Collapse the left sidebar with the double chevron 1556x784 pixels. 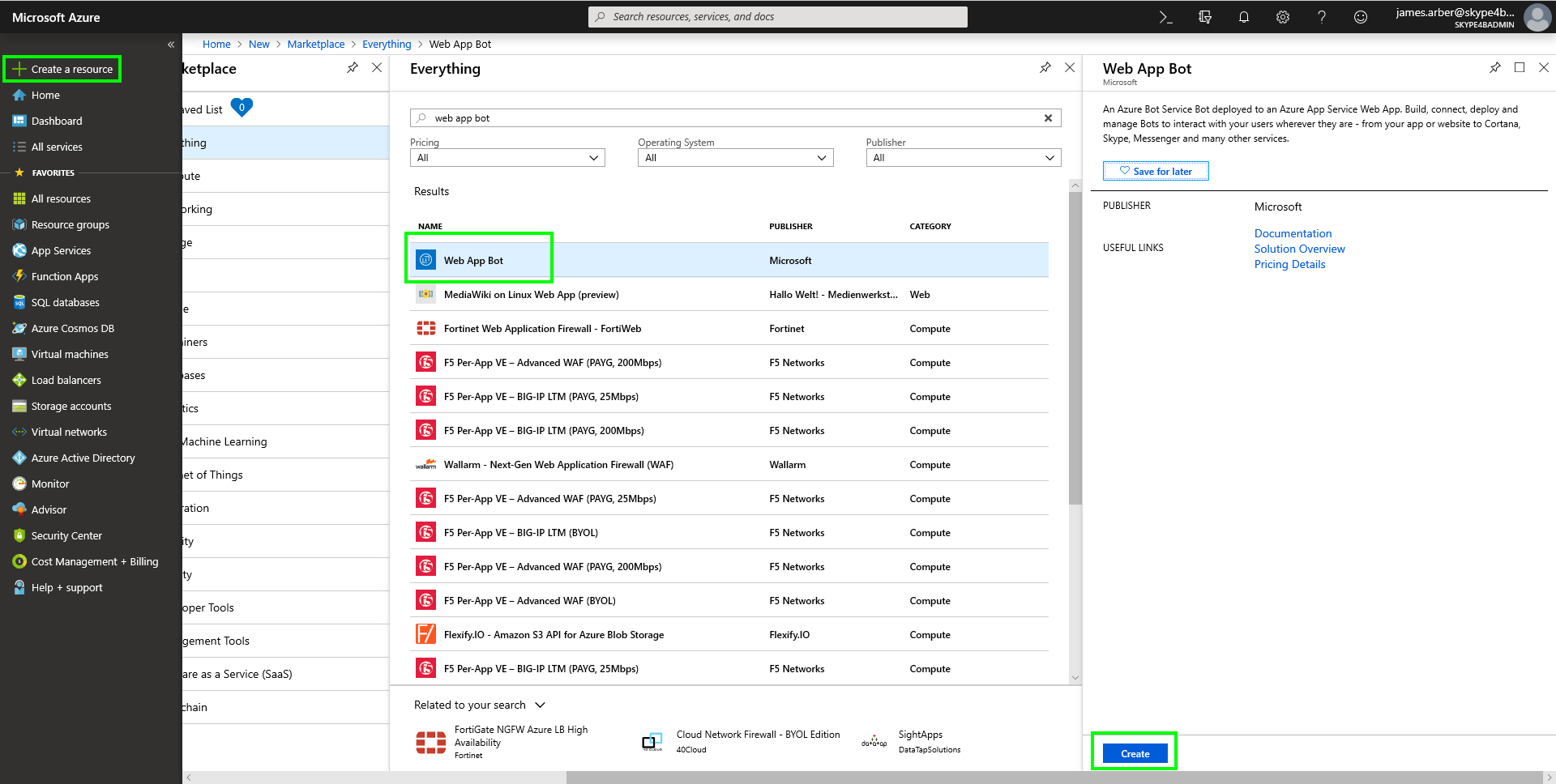click(171, 45)
